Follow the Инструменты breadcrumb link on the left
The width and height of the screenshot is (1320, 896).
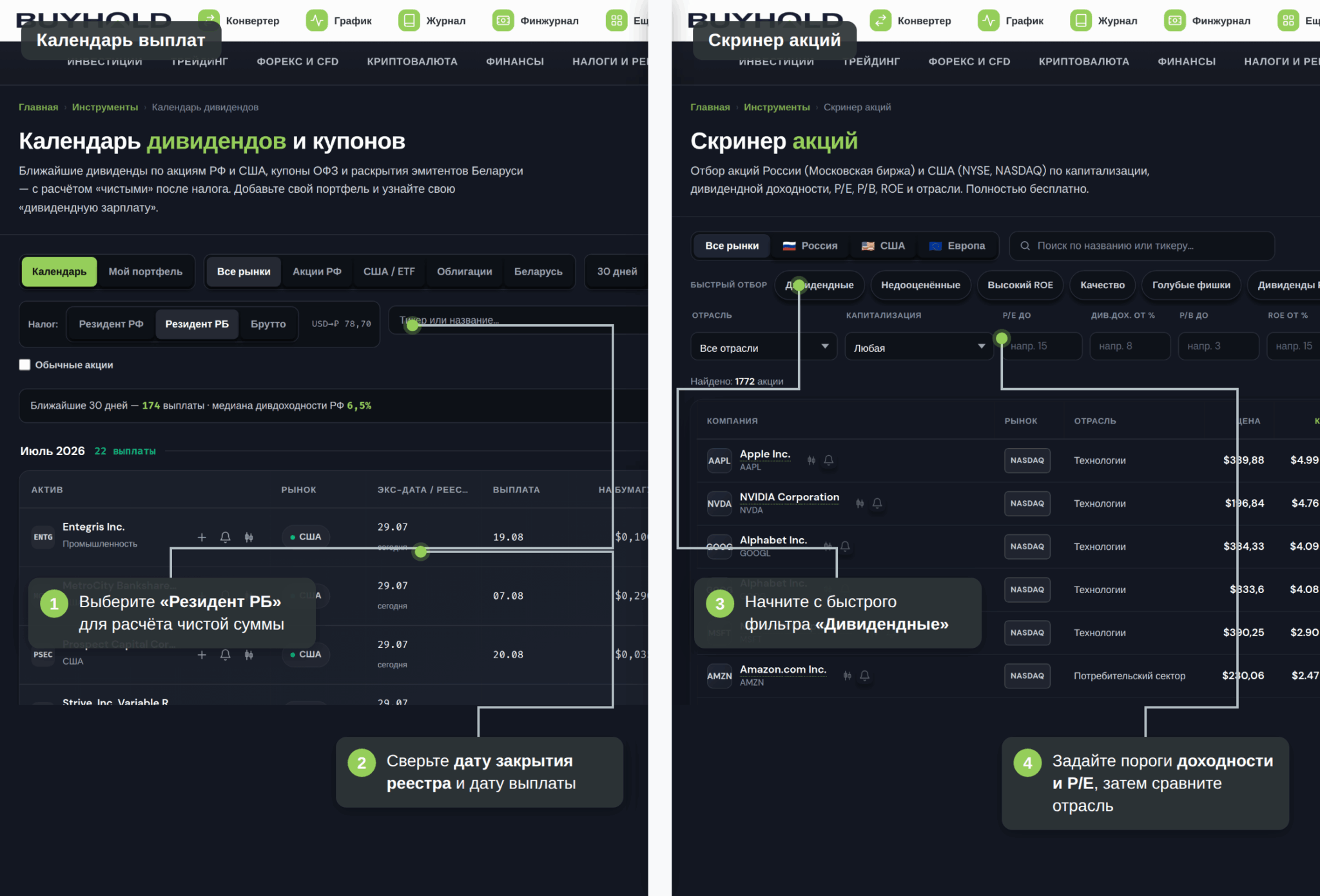pos(105,107)
